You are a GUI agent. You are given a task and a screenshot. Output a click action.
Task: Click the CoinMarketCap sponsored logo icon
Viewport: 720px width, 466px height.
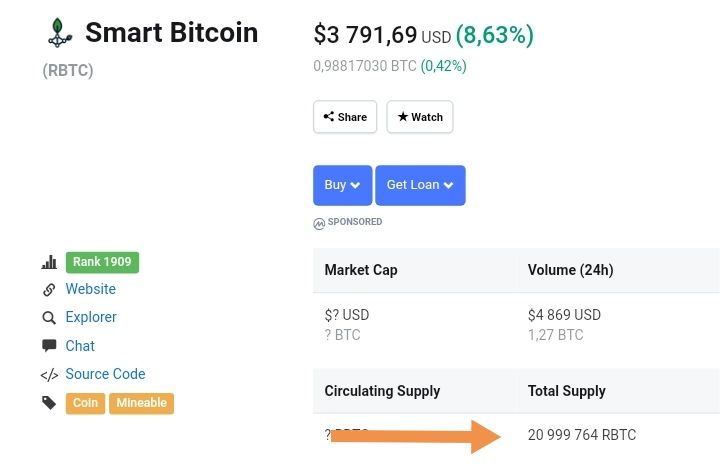pos(319,224)
